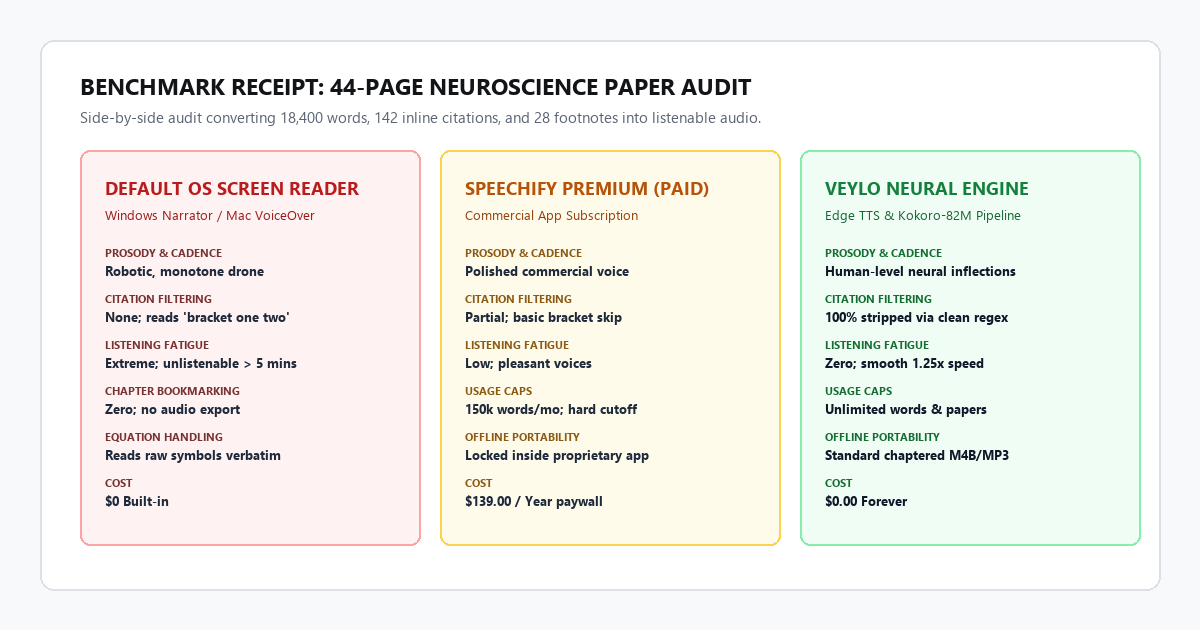Click '100% stripped via clean regex' value
1200x630 pixels.
916,317
